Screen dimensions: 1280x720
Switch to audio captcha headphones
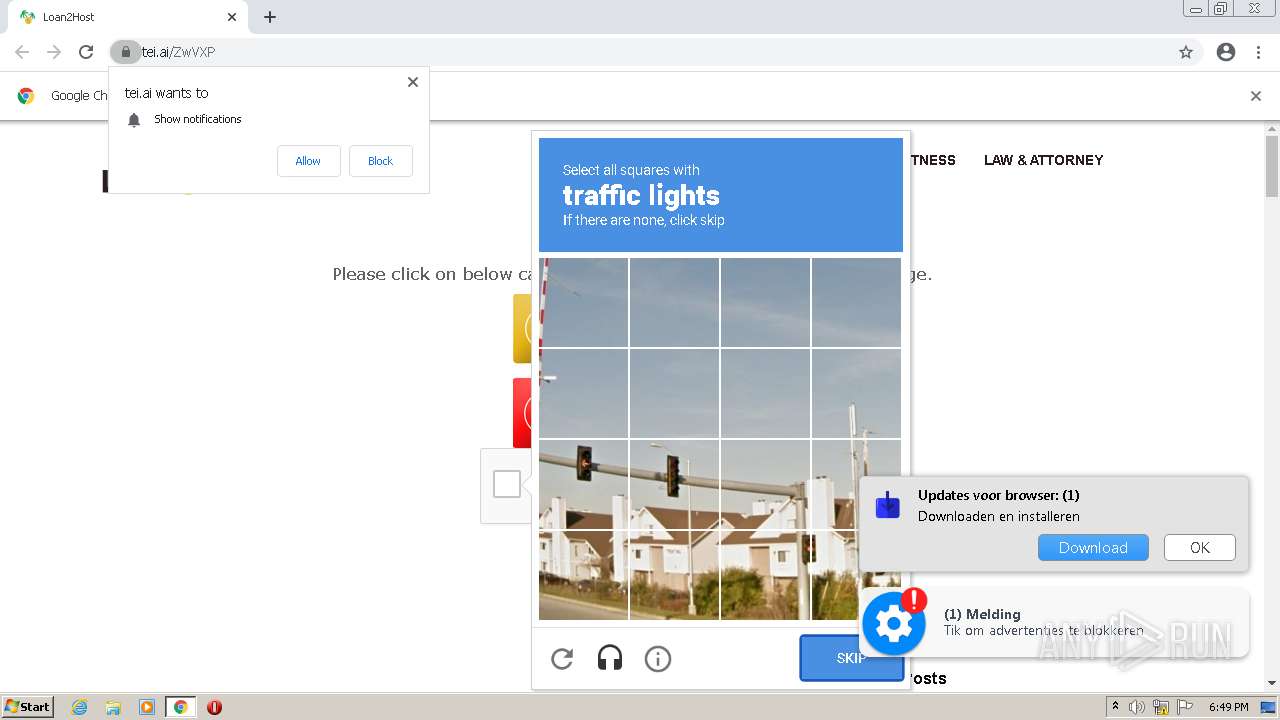[x=610, y=658]
